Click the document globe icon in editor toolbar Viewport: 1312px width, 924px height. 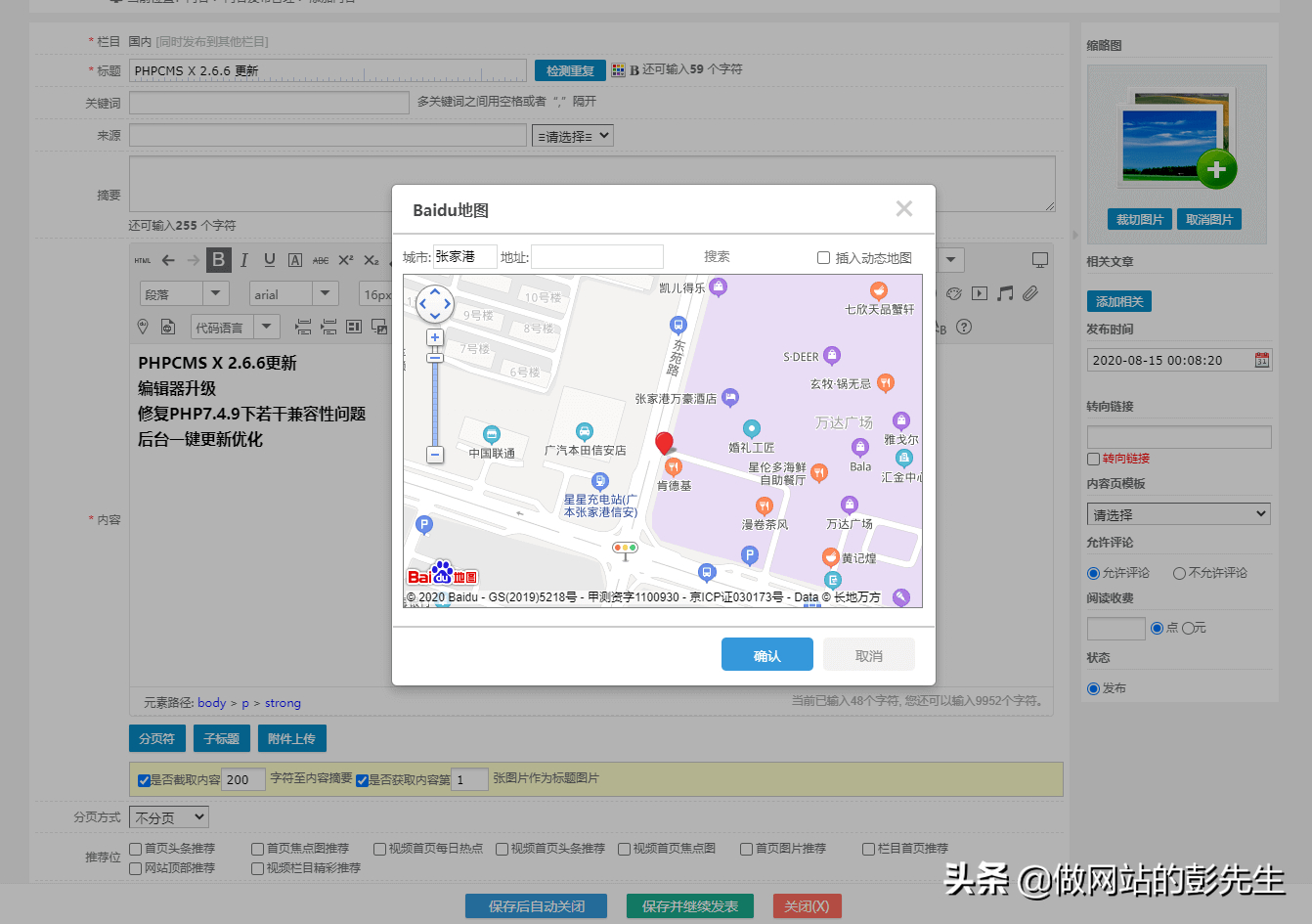[168, 327]
